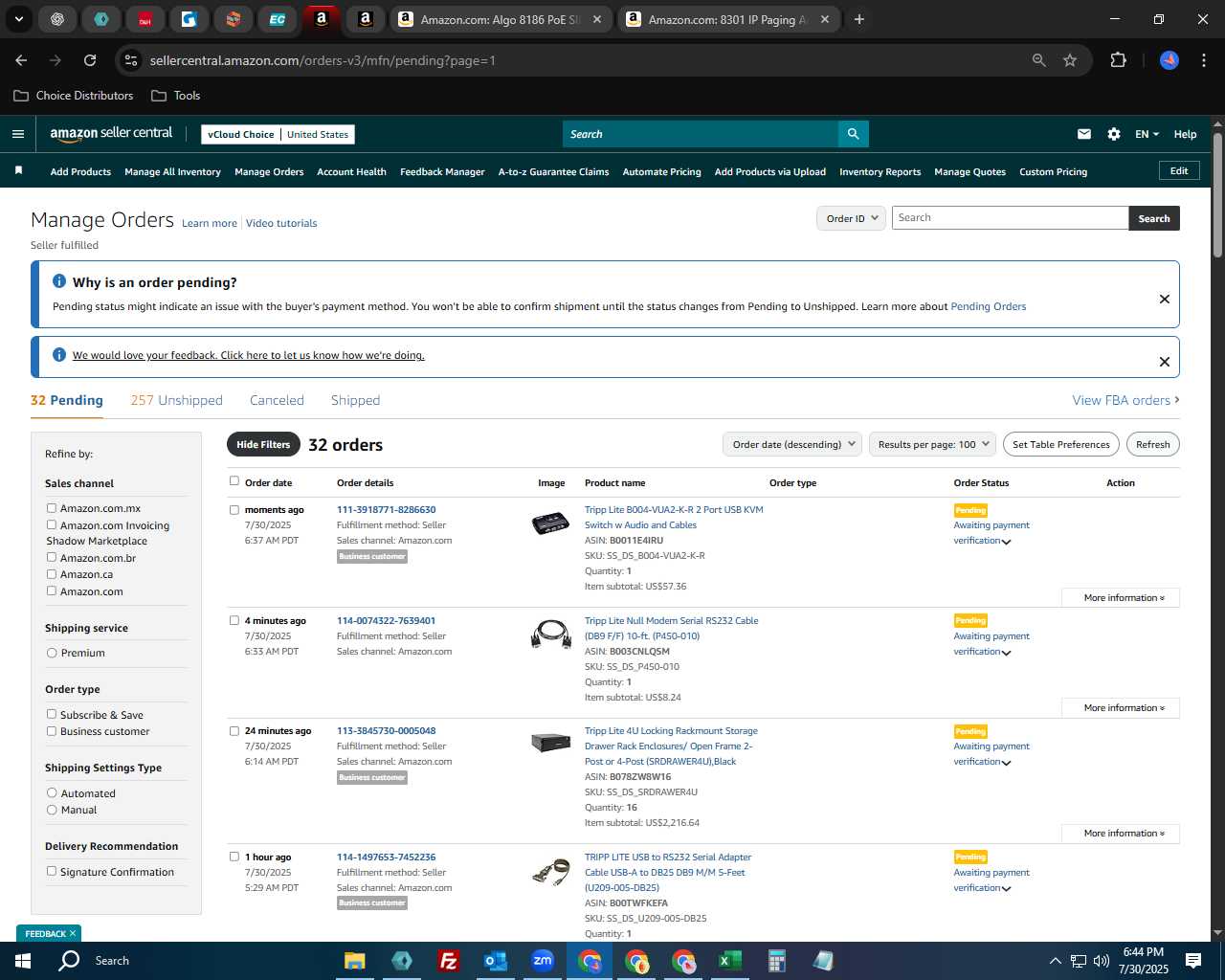Switch to the 257 Unshipped tab
The width and height of the screenshot is (1225, 980).
(x=176, y=400)
